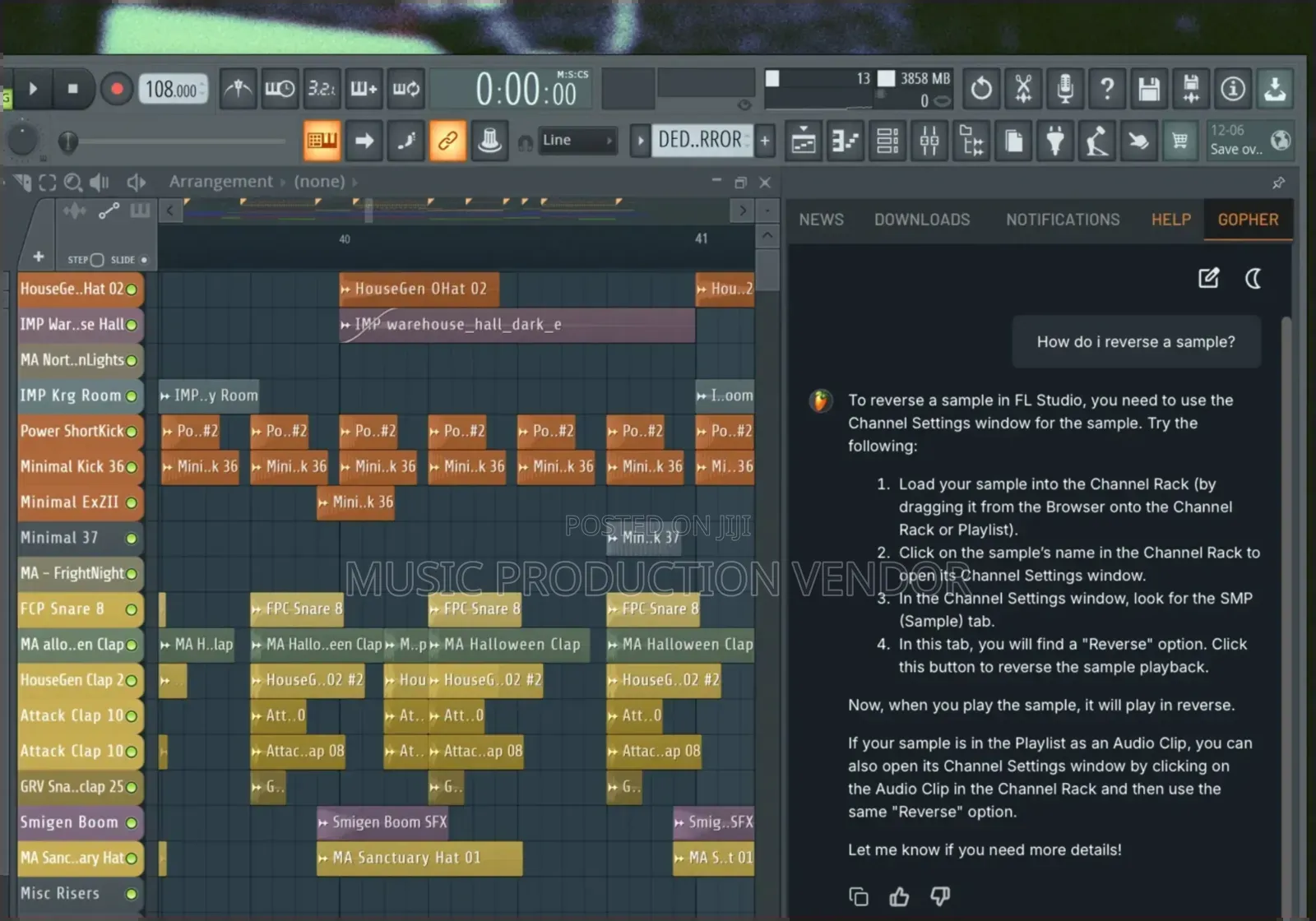Screen dimensions: 1316x921
Task: Click the 108.000 tempo field
Action: (173, 90)
